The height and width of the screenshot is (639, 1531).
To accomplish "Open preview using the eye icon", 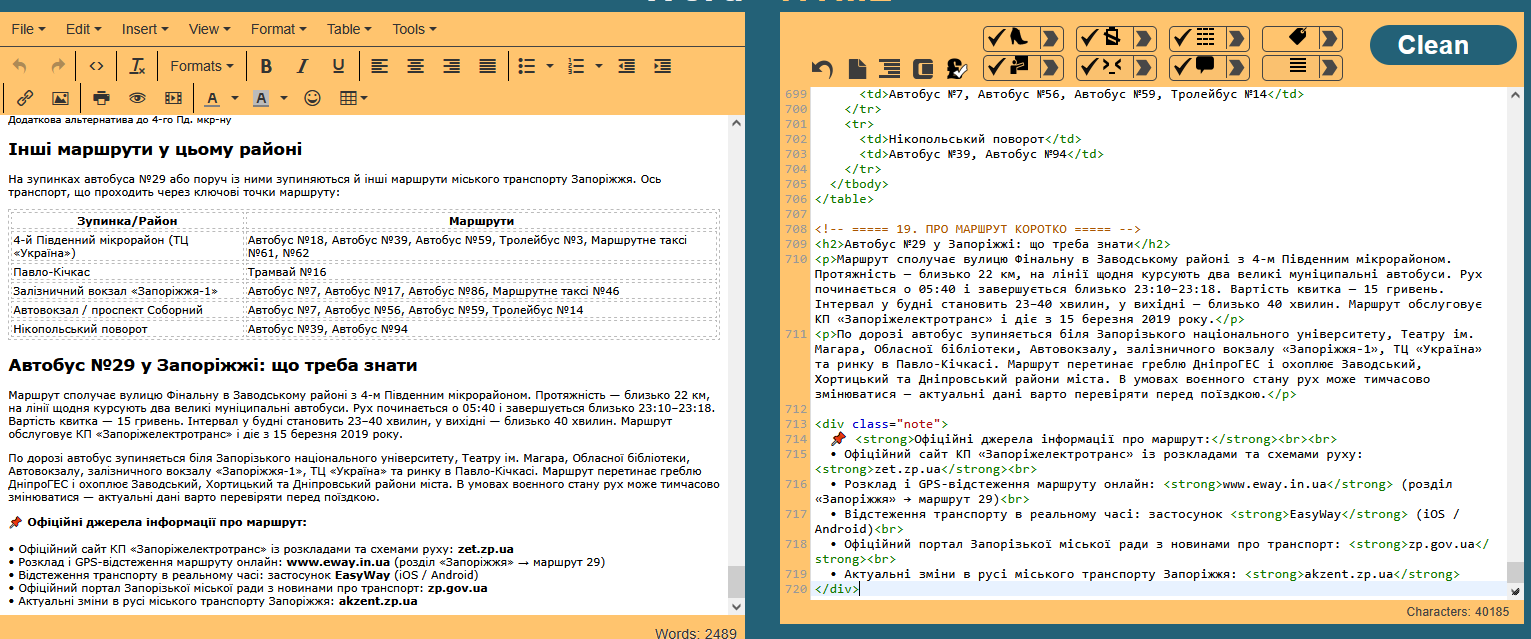I will click(x=137, y=98).
